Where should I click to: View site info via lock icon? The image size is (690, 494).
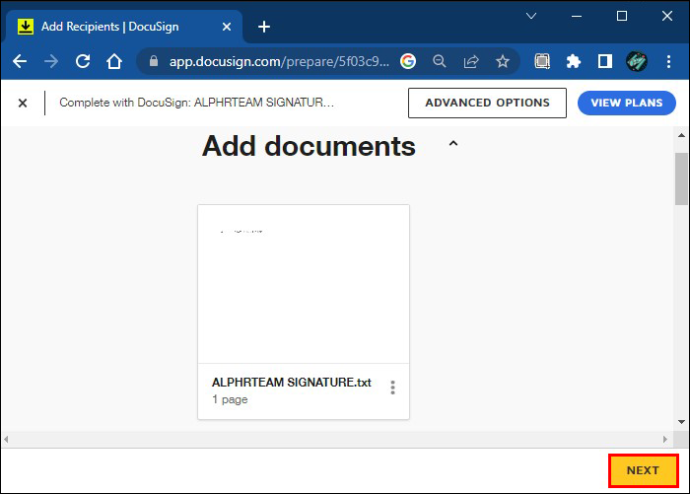[154, 61]
